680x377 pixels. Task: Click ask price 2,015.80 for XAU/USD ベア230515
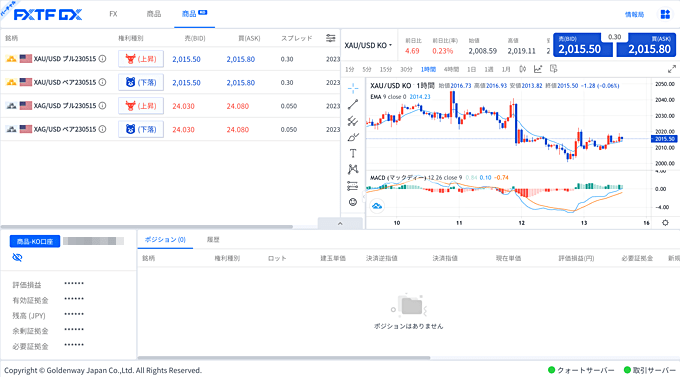tap(241, 82)
